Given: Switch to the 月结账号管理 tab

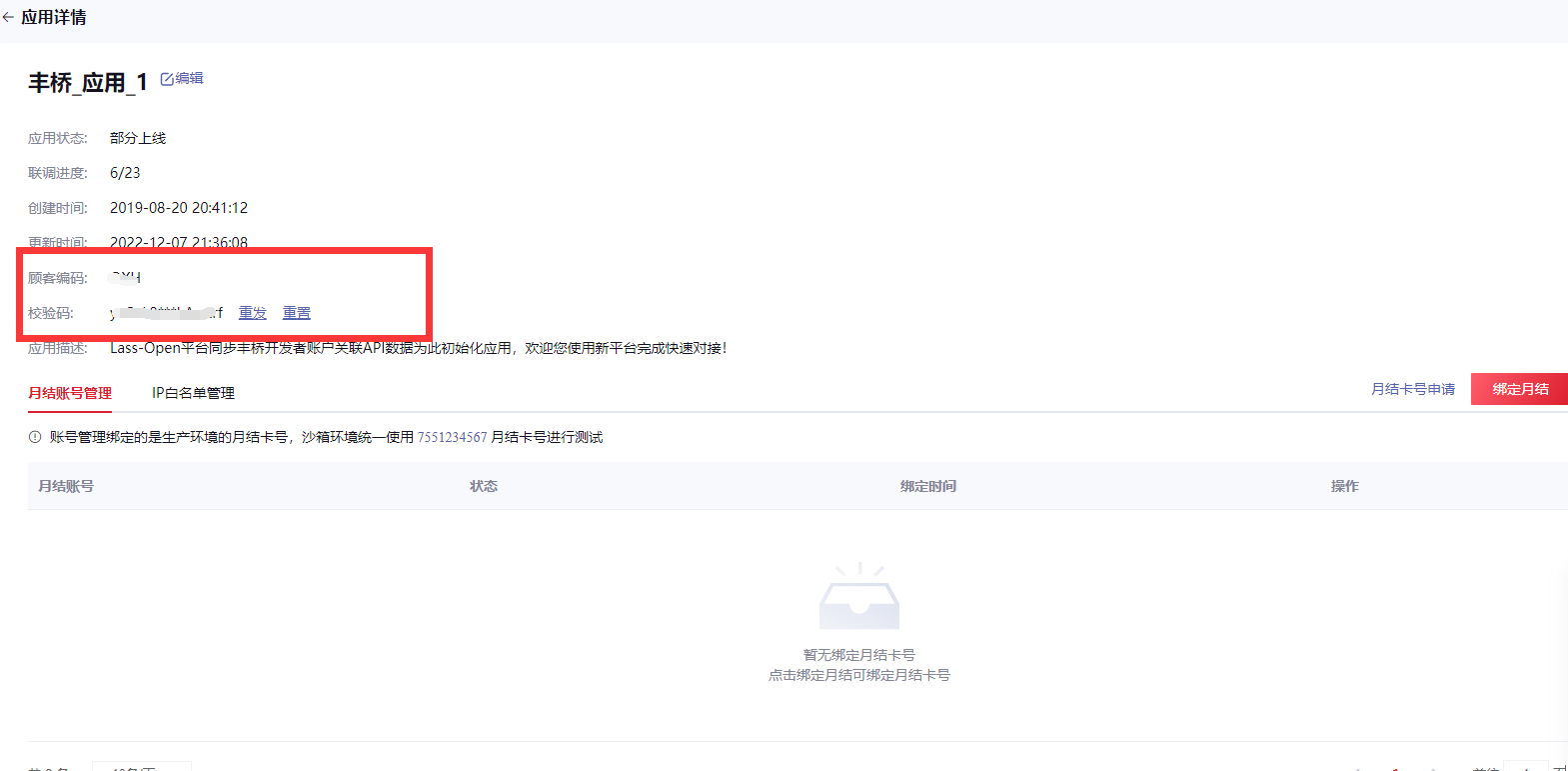Looking at the screenshot, I should tap(70, 393).
